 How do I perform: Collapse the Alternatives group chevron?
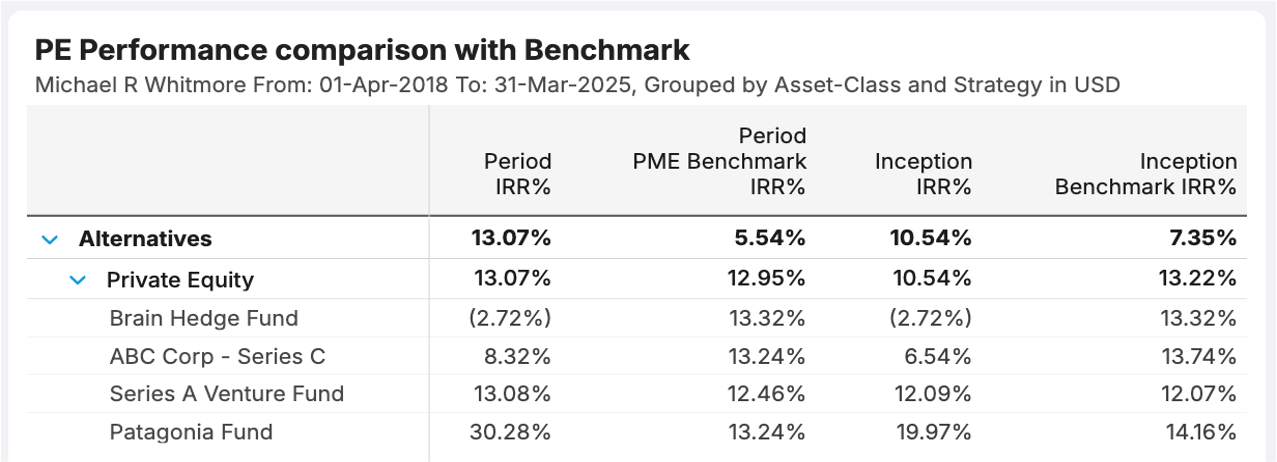48,239
